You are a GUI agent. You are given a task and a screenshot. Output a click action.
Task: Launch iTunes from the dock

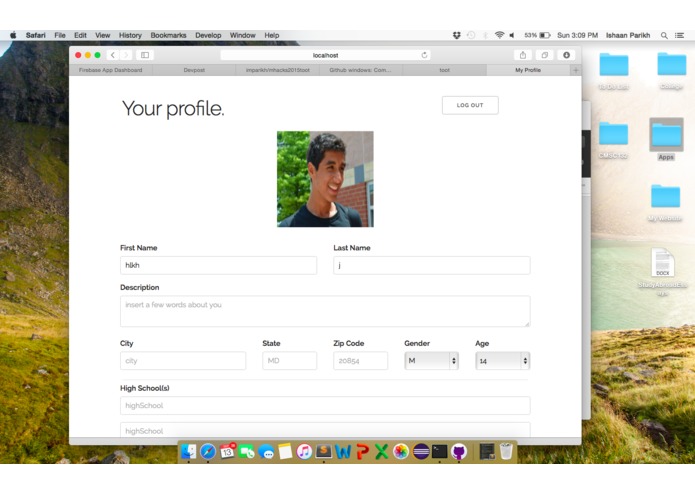pyautogui.click(x=304, y=451)
